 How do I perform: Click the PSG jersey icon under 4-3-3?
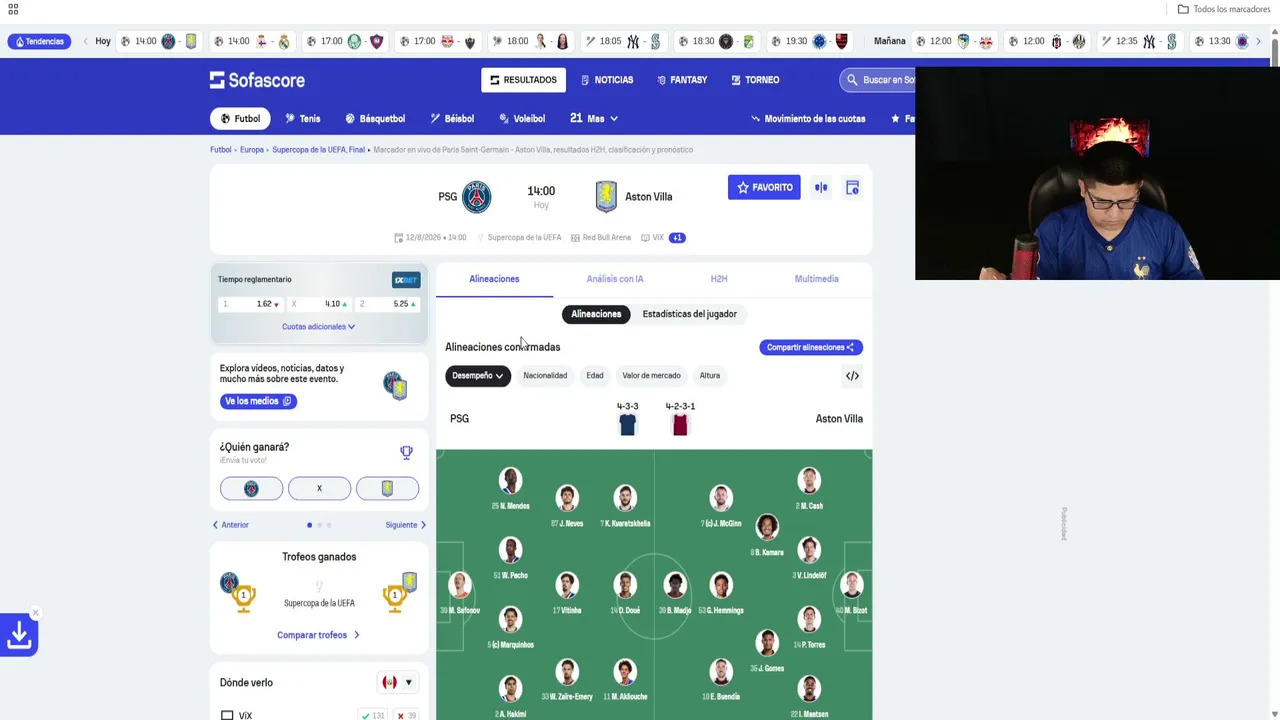click(x=627, y=424)
